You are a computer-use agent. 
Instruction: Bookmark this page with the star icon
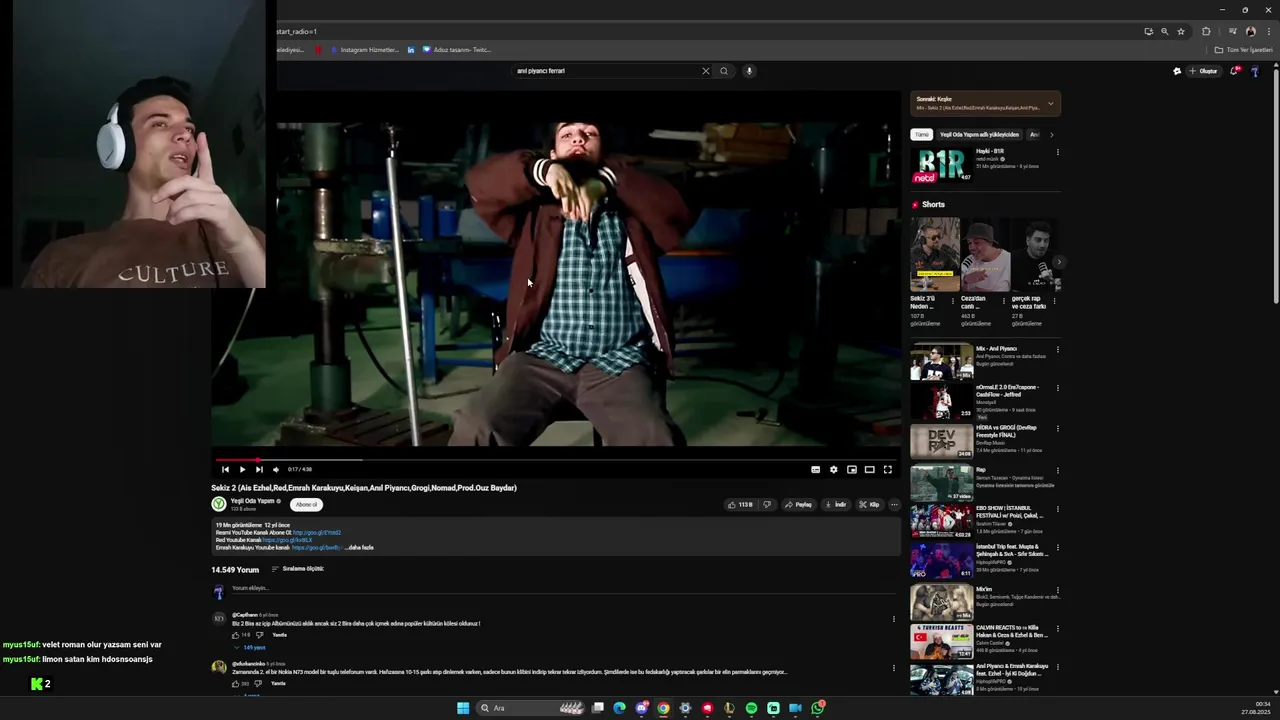[x=1181, y=31]
